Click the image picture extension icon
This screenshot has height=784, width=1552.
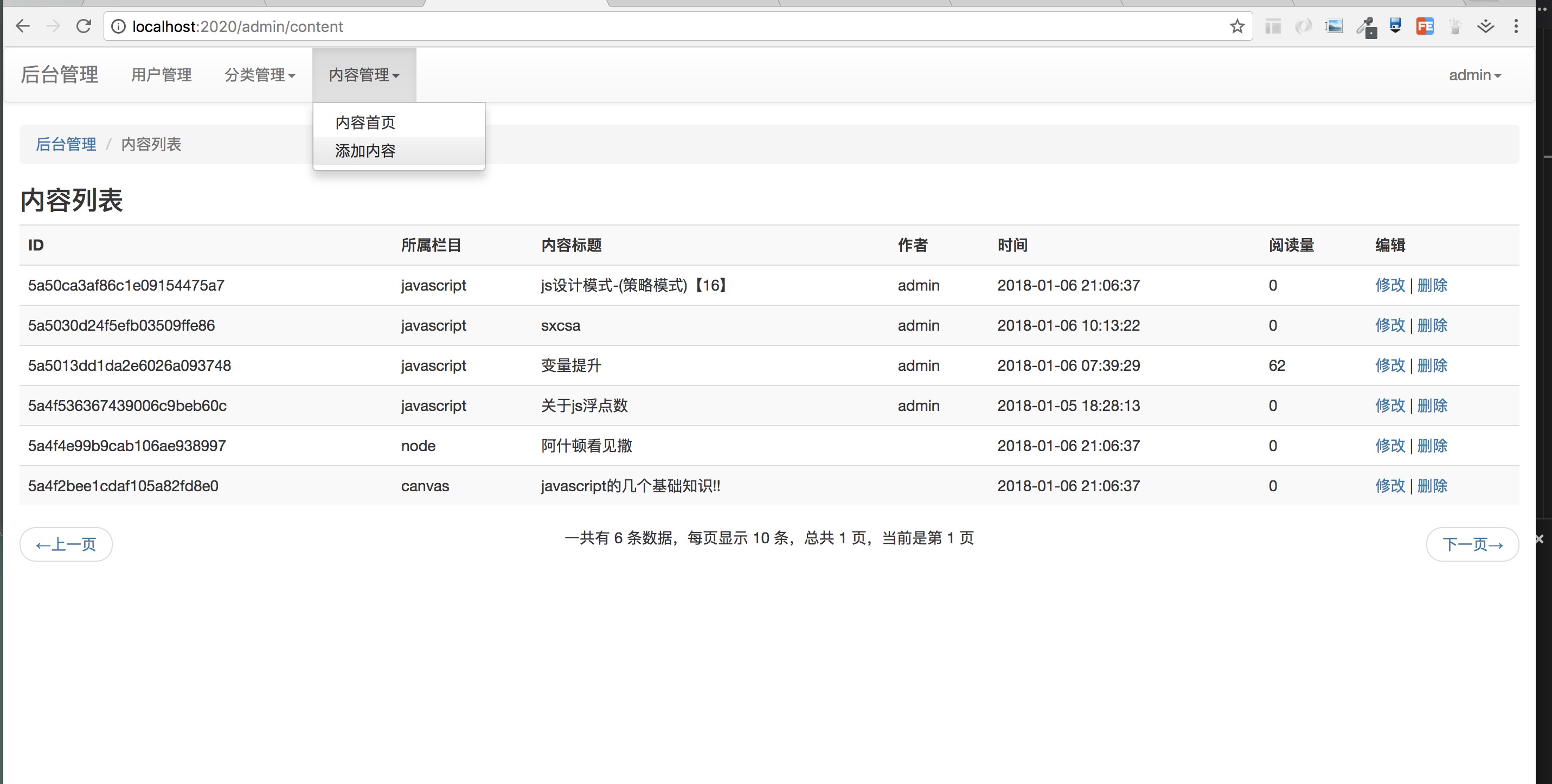point(1334,27)
